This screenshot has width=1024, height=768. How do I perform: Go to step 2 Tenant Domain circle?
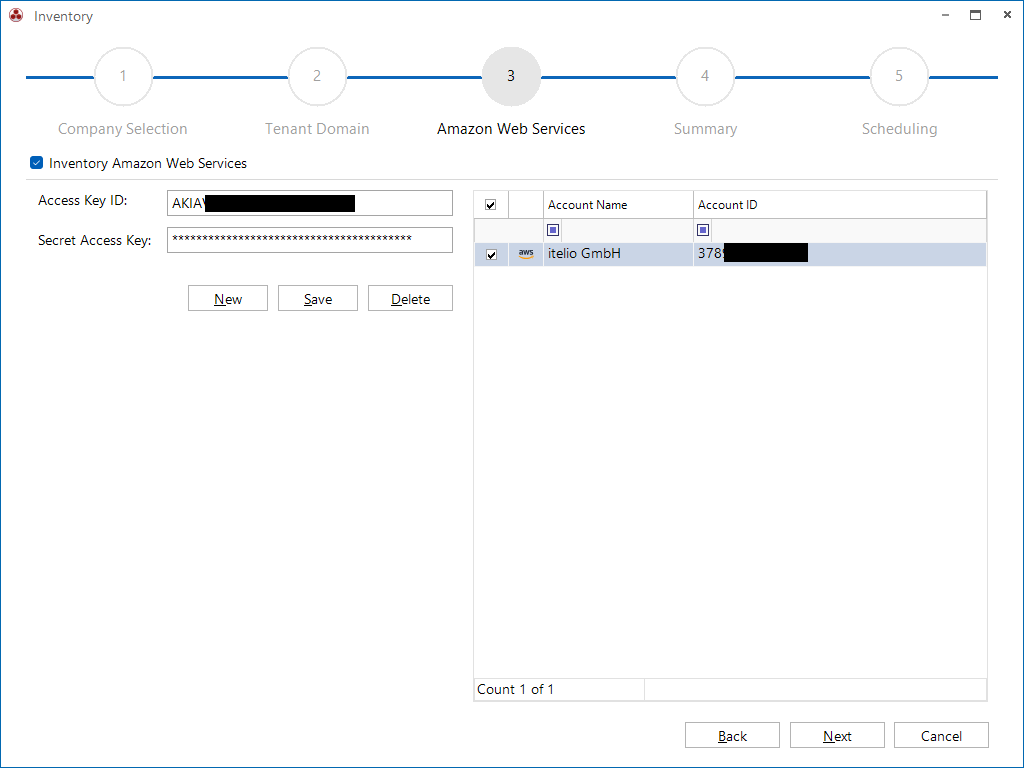point(317,76)
